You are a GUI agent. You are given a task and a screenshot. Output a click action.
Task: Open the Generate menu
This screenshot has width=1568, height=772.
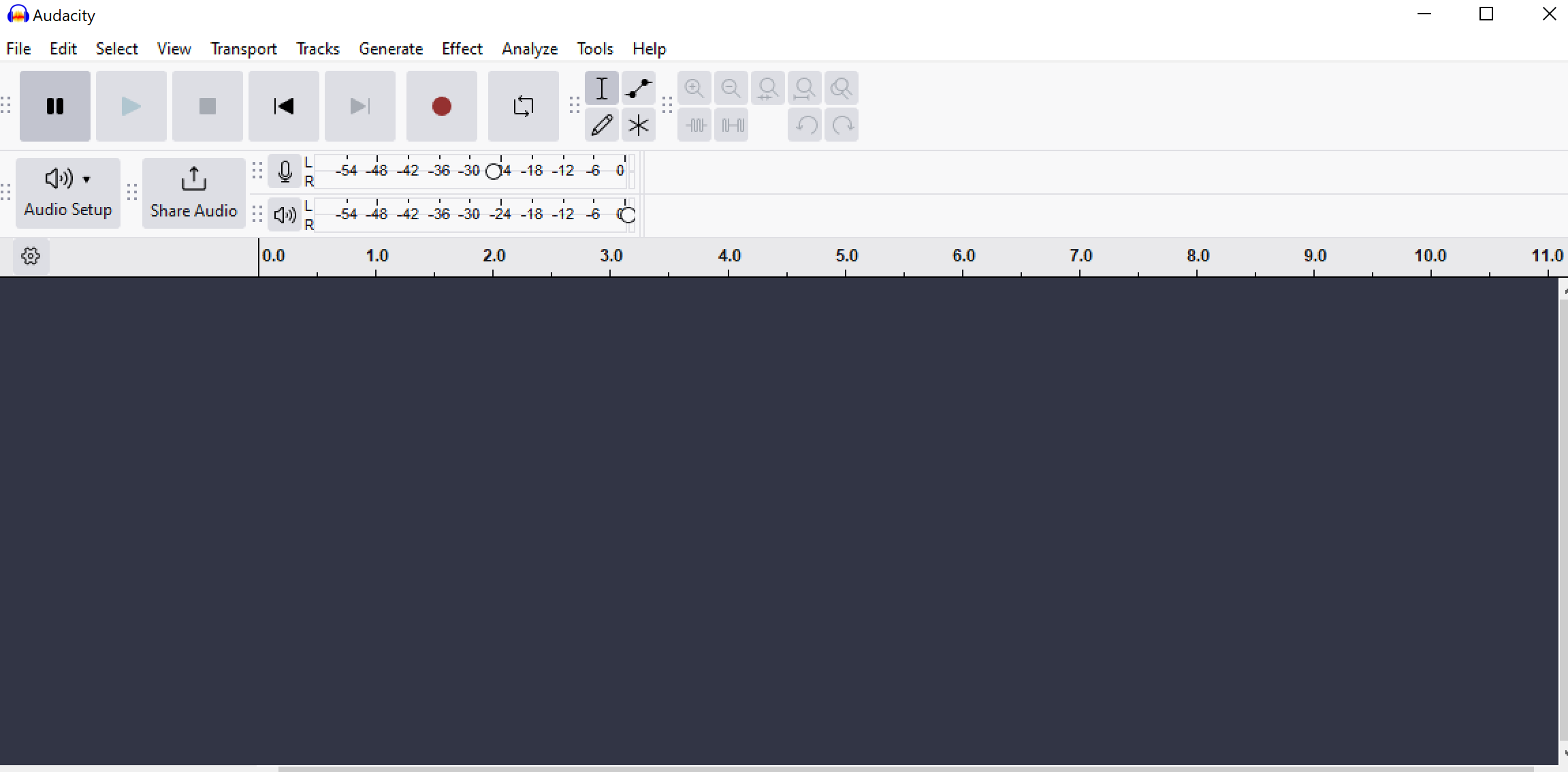point(390,49)
